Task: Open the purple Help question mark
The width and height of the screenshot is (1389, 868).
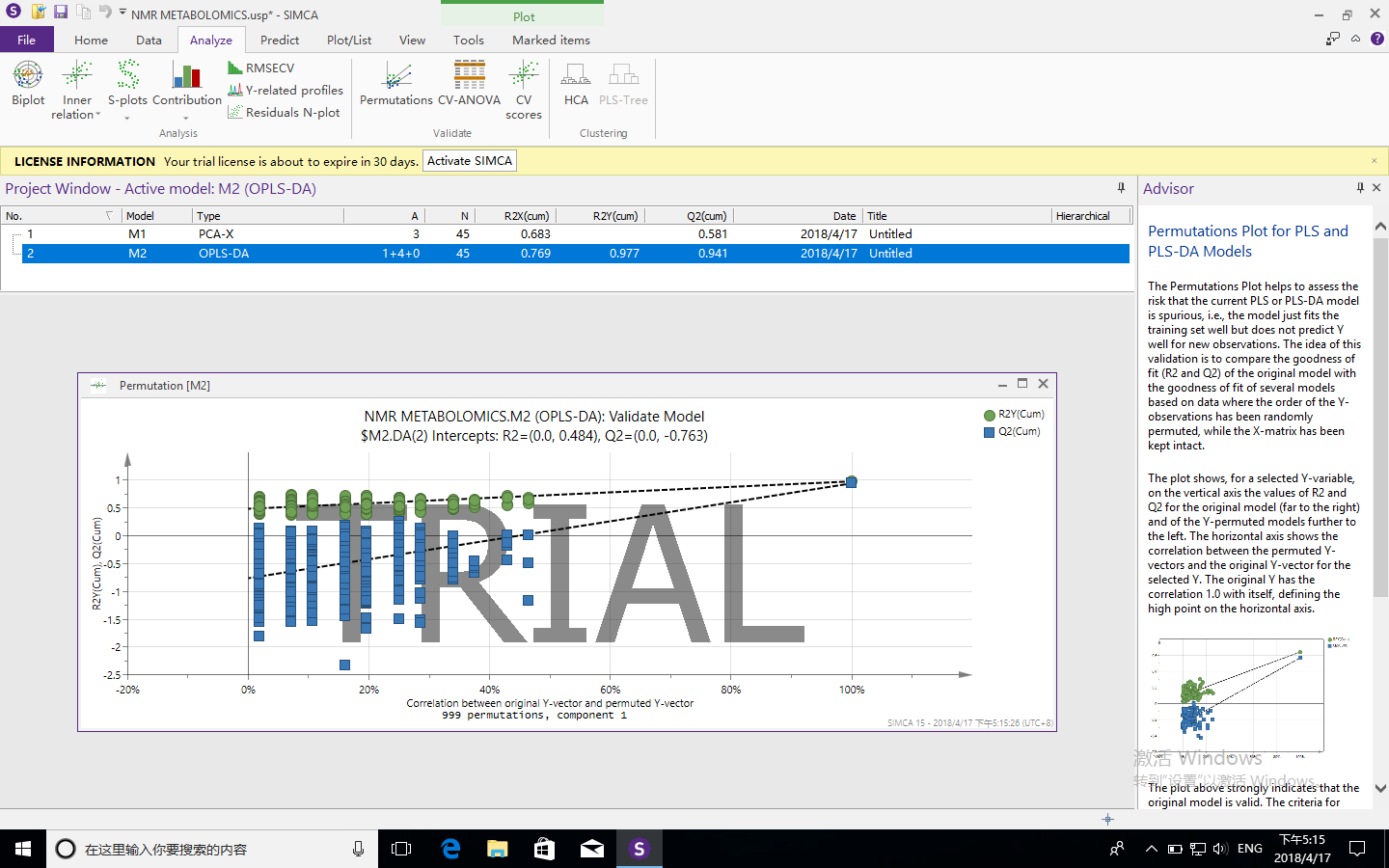Action: tap(1377, 39)
